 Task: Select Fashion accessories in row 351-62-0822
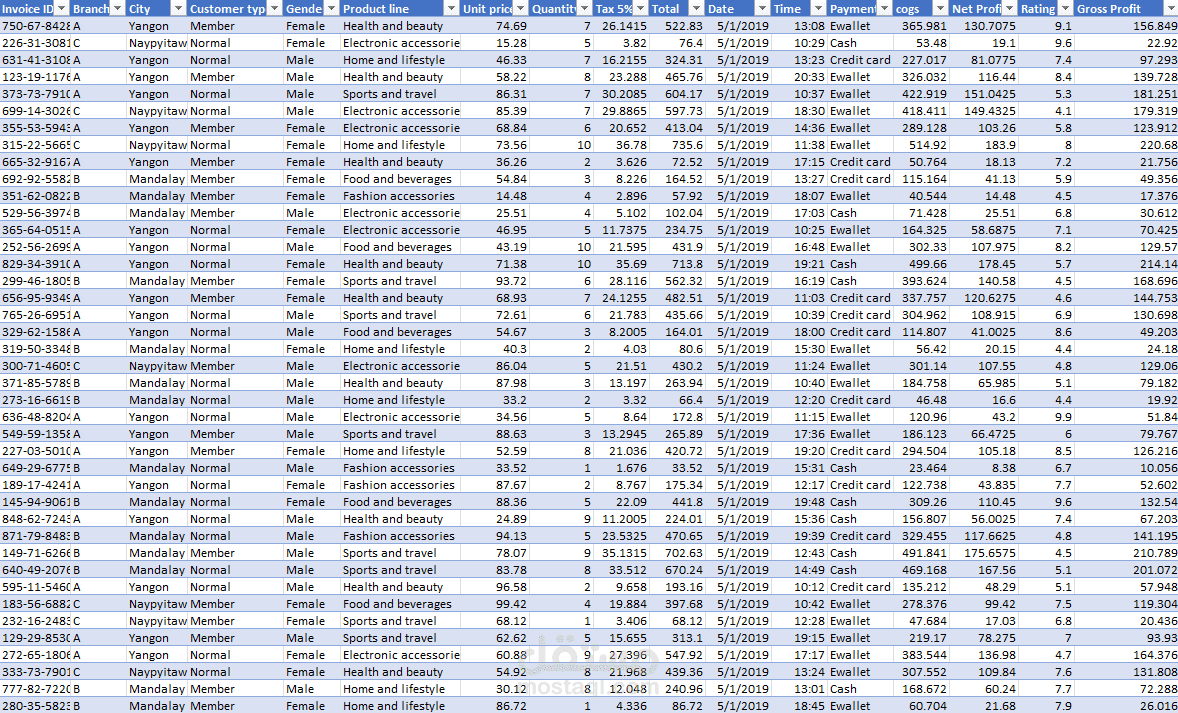click(x=398, y=196)
